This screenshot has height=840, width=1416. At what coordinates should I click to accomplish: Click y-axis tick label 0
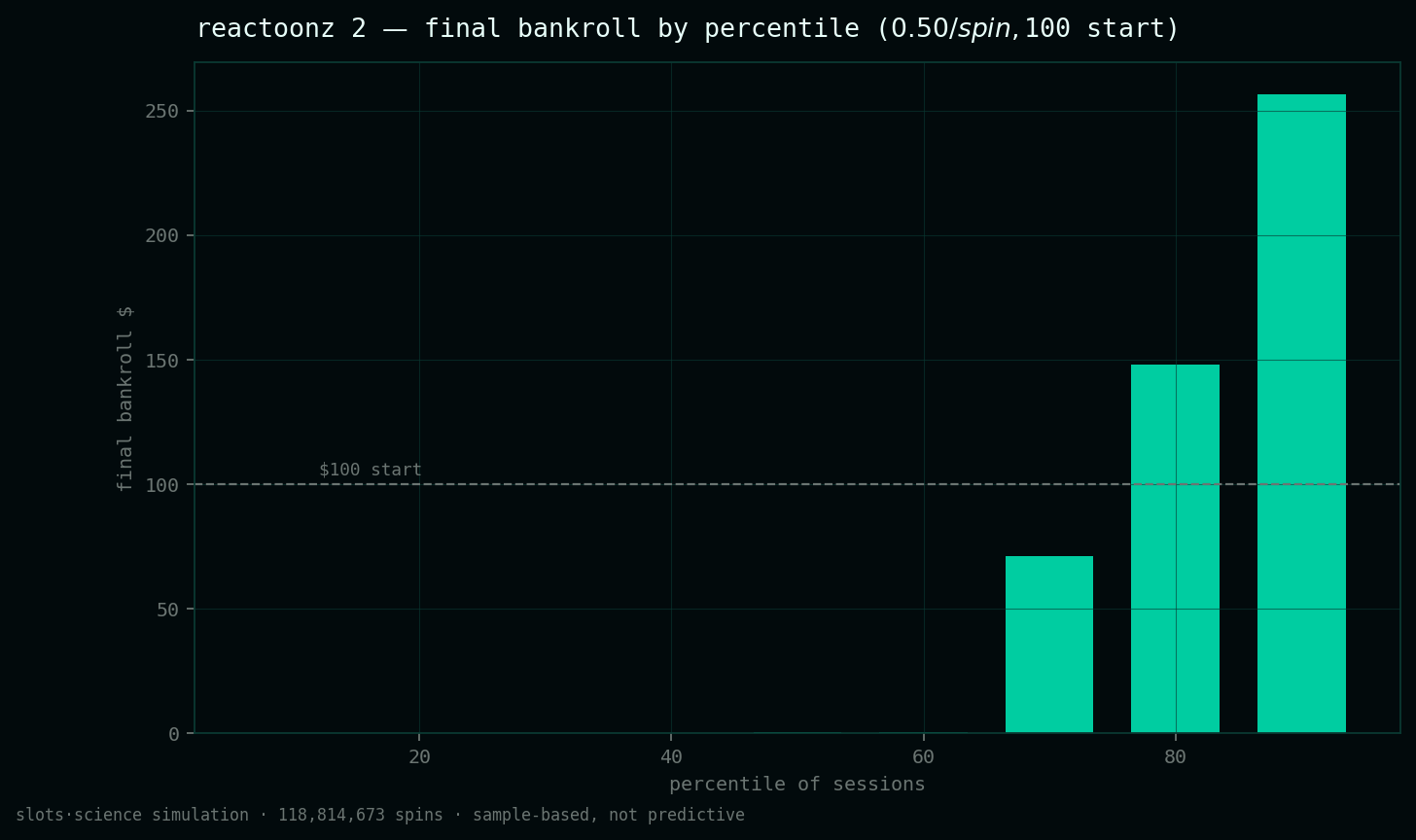(x=174, y=734)
